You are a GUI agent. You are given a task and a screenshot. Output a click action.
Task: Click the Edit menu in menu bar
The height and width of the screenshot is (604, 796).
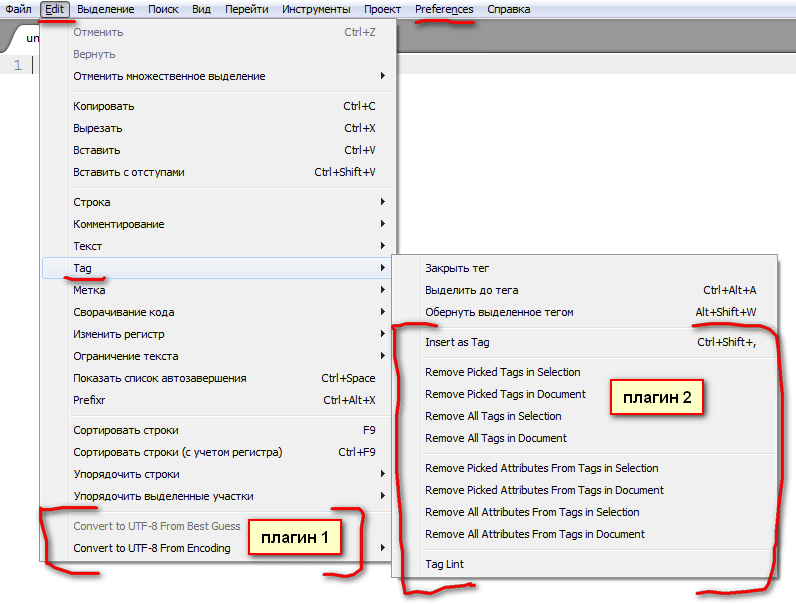tap(54, 9)
